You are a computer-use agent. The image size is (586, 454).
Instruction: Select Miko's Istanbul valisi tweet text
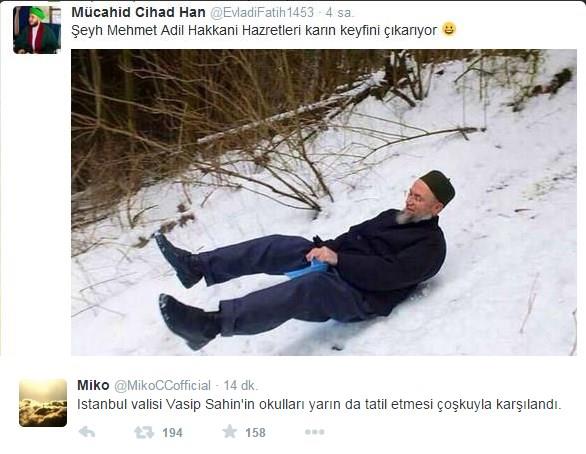click(x=319, y=404)
